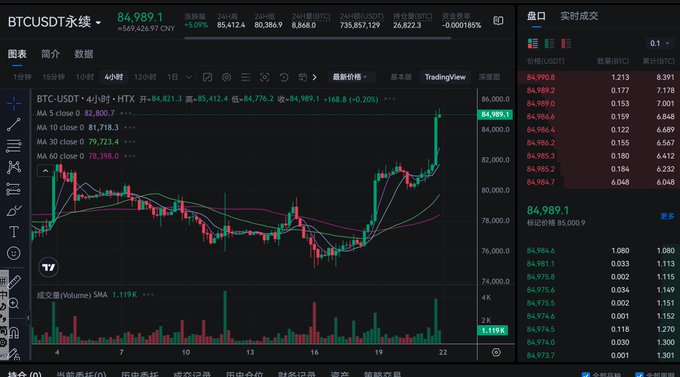Select 1分钟 timeframe

[x=22, y=77]
